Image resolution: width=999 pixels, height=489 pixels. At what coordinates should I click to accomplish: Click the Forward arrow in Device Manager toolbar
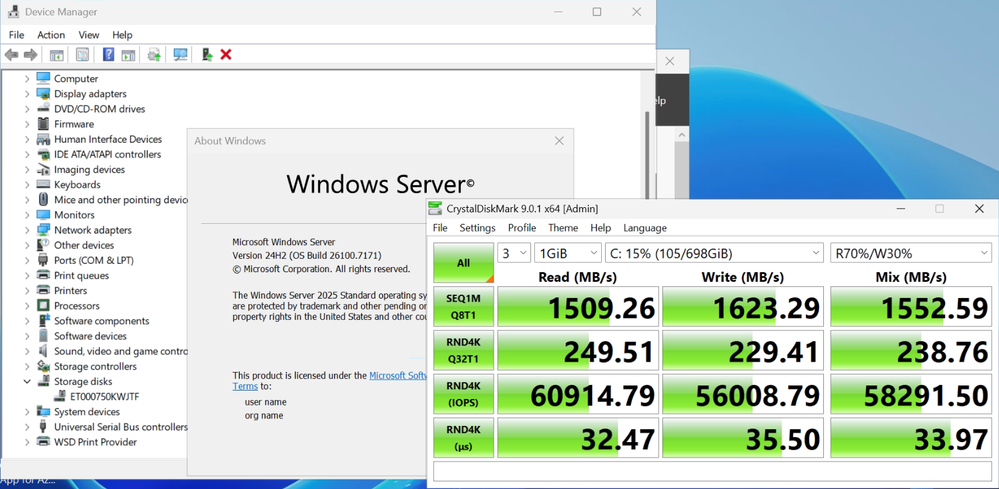coord(31,55)
